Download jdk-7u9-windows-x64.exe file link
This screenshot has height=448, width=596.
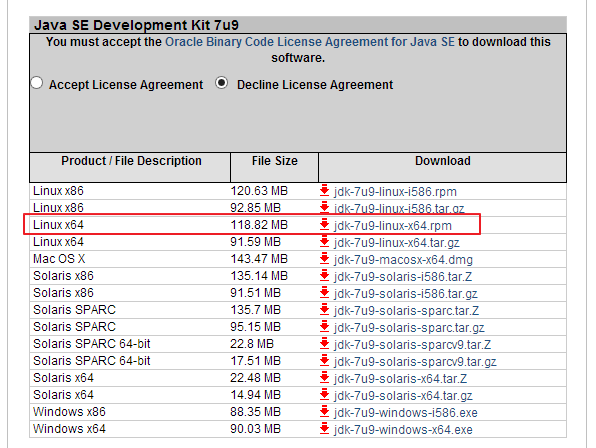coord(403,429)
